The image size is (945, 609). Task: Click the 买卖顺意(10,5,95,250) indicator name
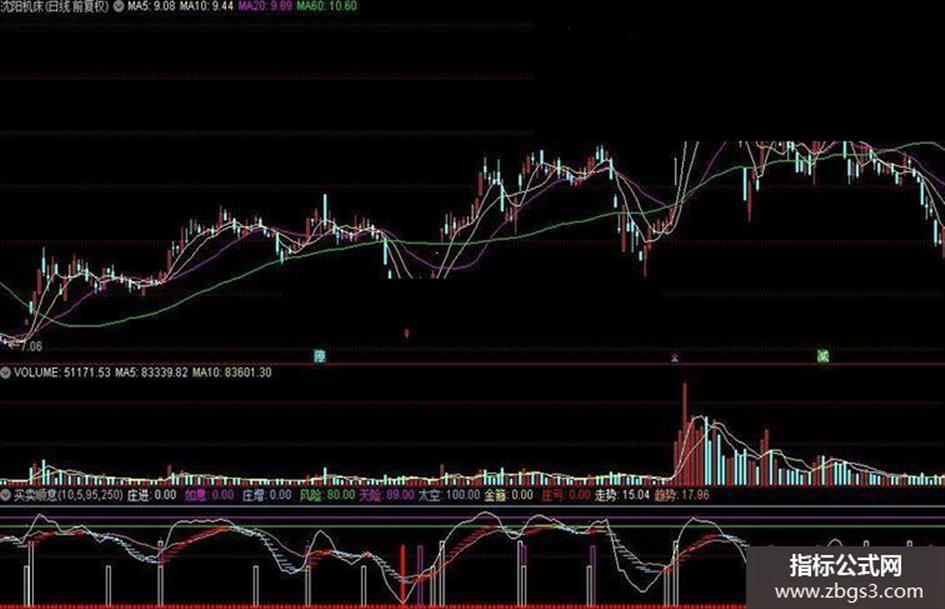(68, 496)
